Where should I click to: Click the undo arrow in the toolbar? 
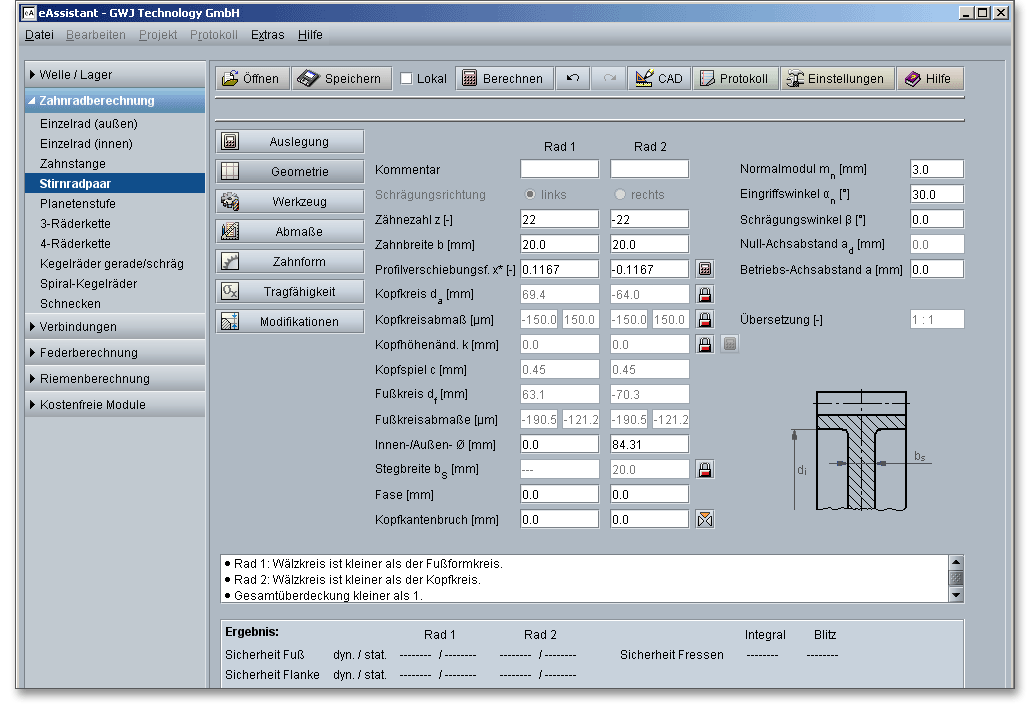click(573, 79)
